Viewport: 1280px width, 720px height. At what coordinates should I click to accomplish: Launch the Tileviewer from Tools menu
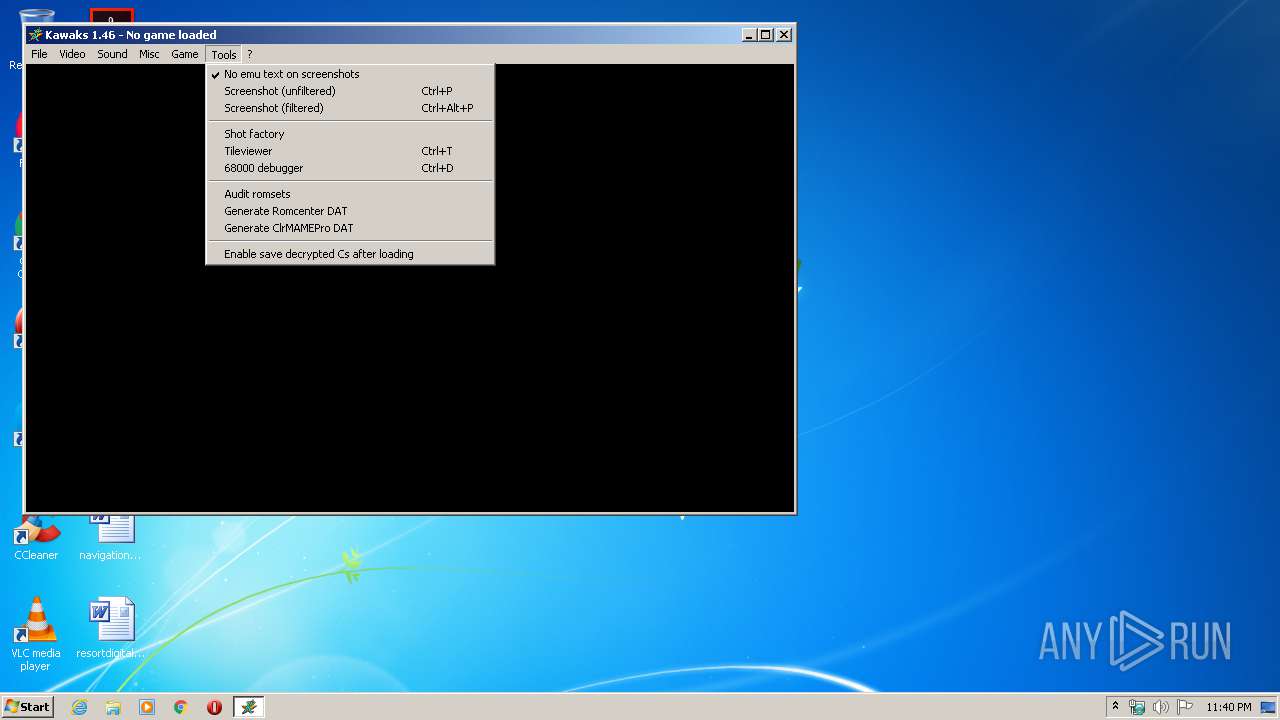[350, 151]
